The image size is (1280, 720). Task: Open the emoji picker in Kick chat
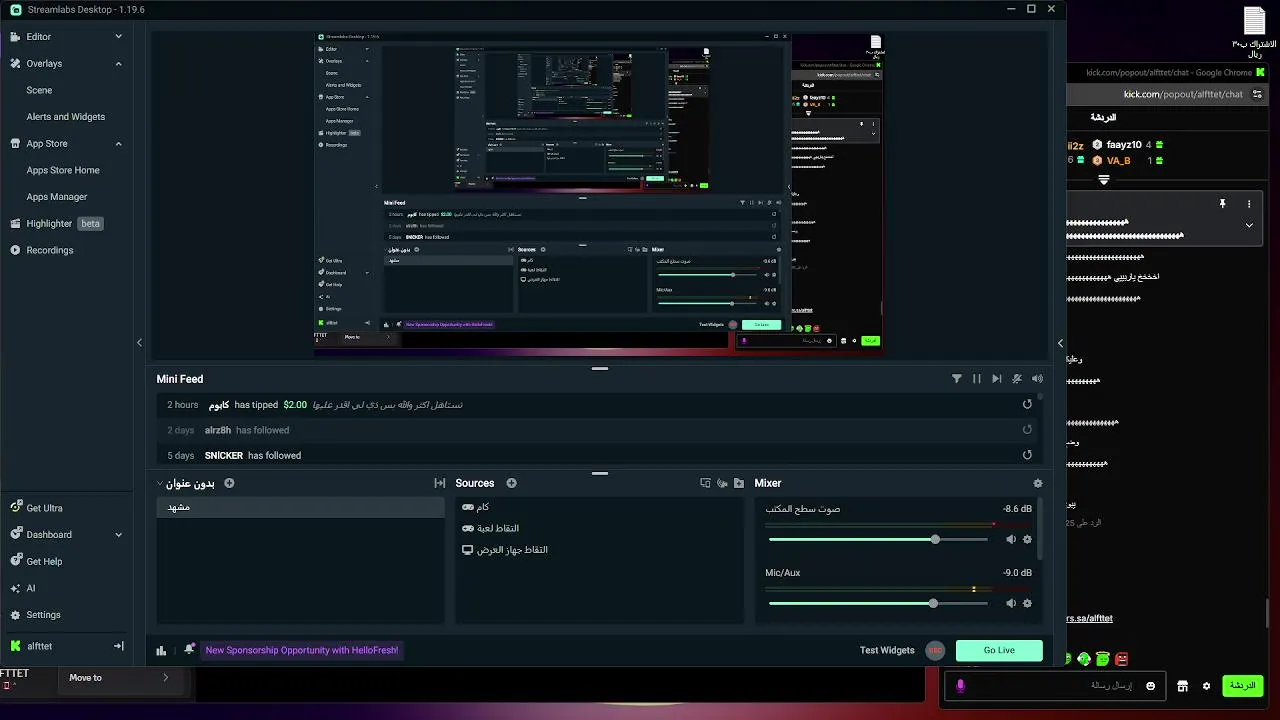coord(1151,686)
